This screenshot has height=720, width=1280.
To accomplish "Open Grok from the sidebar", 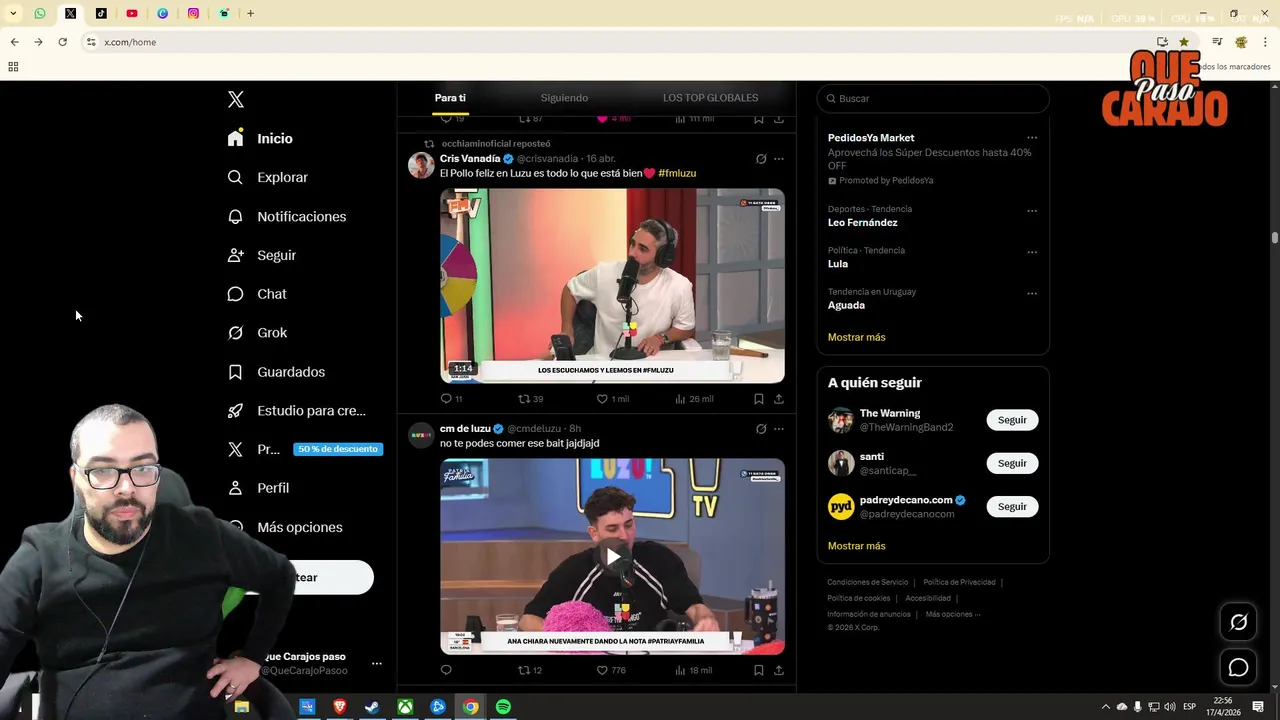I will (x=257, y=333).
